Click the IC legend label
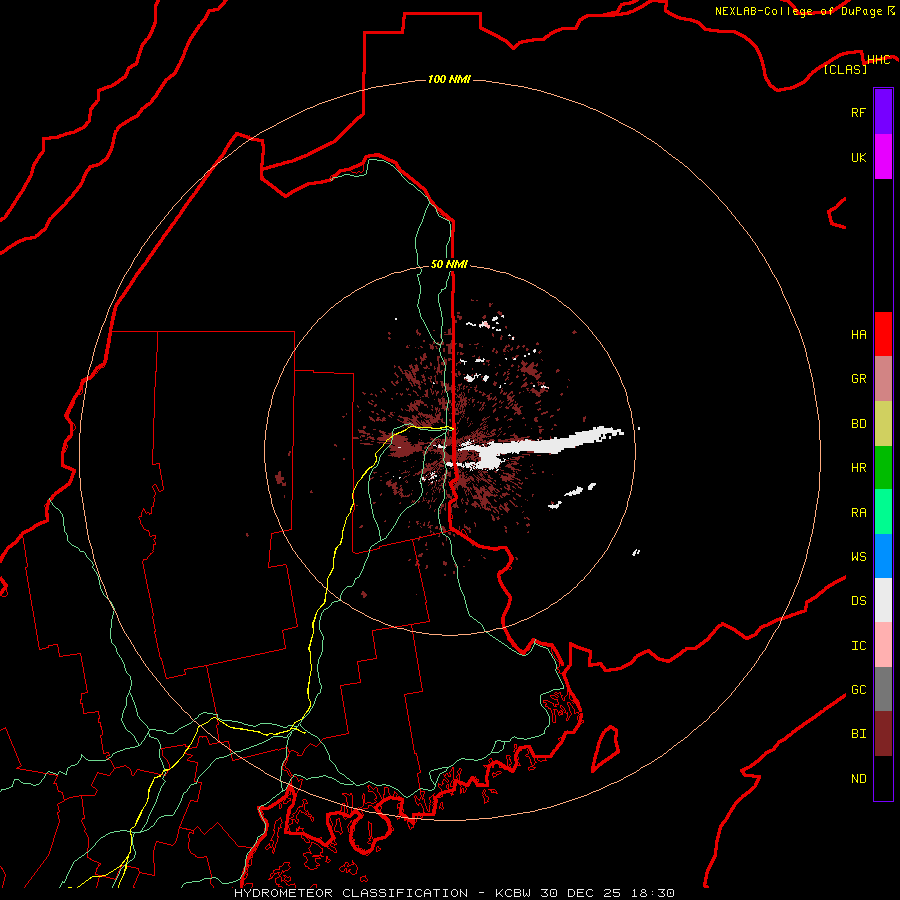 [858, 646]
